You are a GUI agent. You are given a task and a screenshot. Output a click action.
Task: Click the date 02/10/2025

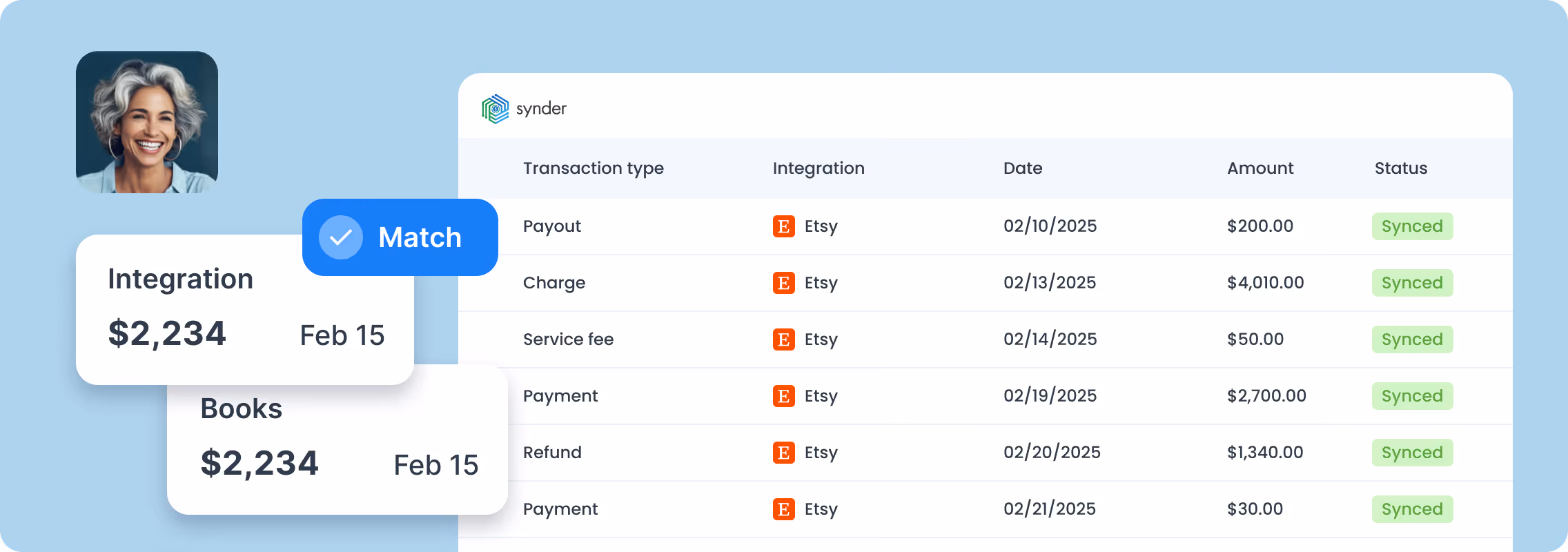click(x=1050, y=226)
